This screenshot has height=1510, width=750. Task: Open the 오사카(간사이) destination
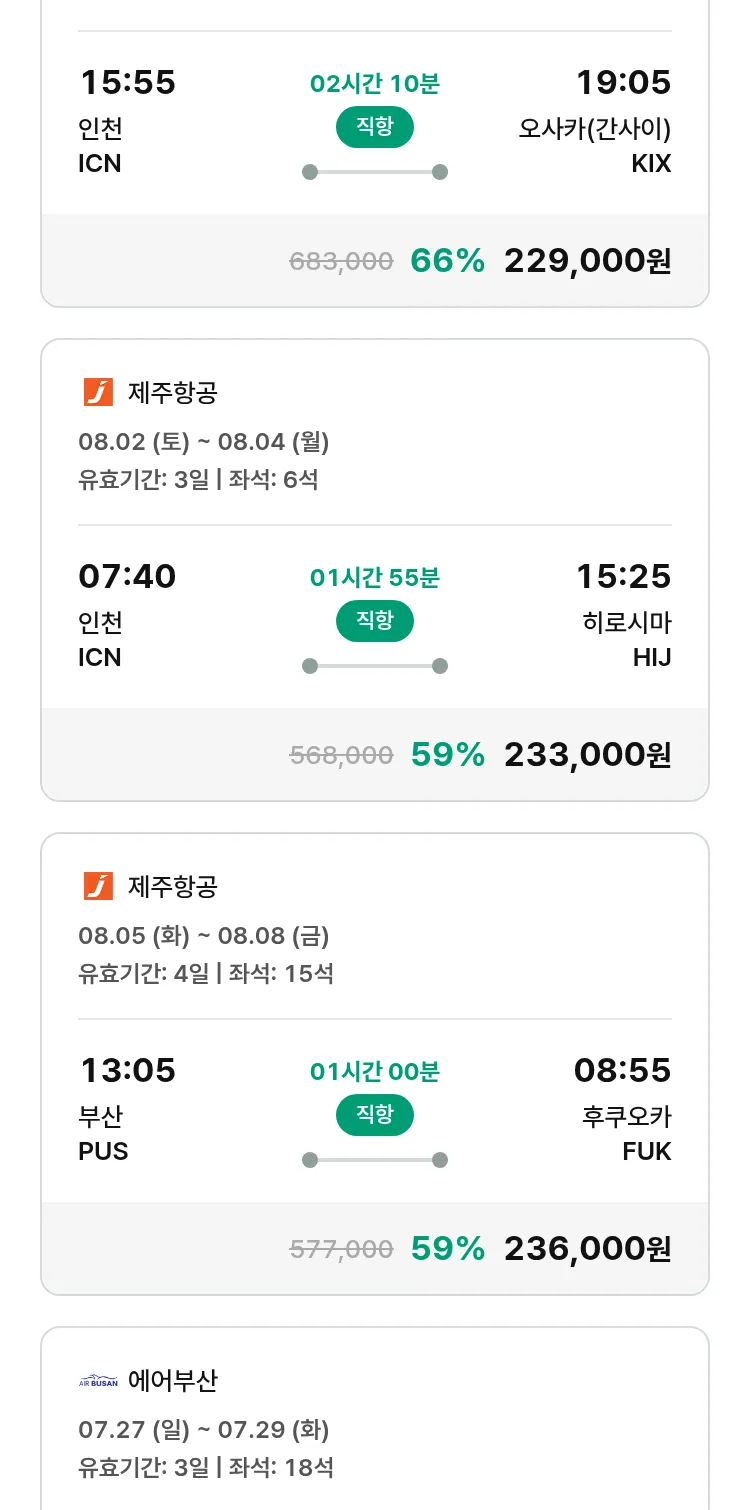point(594,129)
